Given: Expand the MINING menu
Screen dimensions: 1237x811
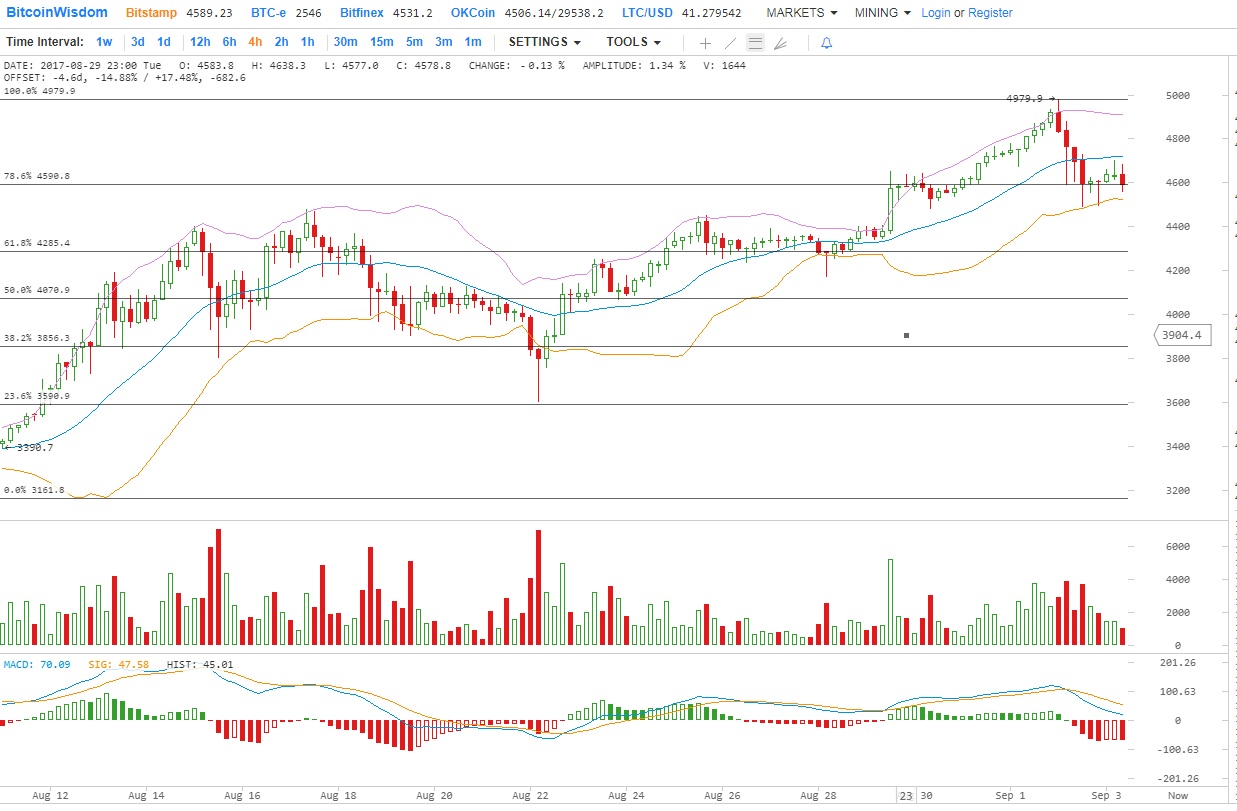Looking at the screenshot, I should (875, 13).
